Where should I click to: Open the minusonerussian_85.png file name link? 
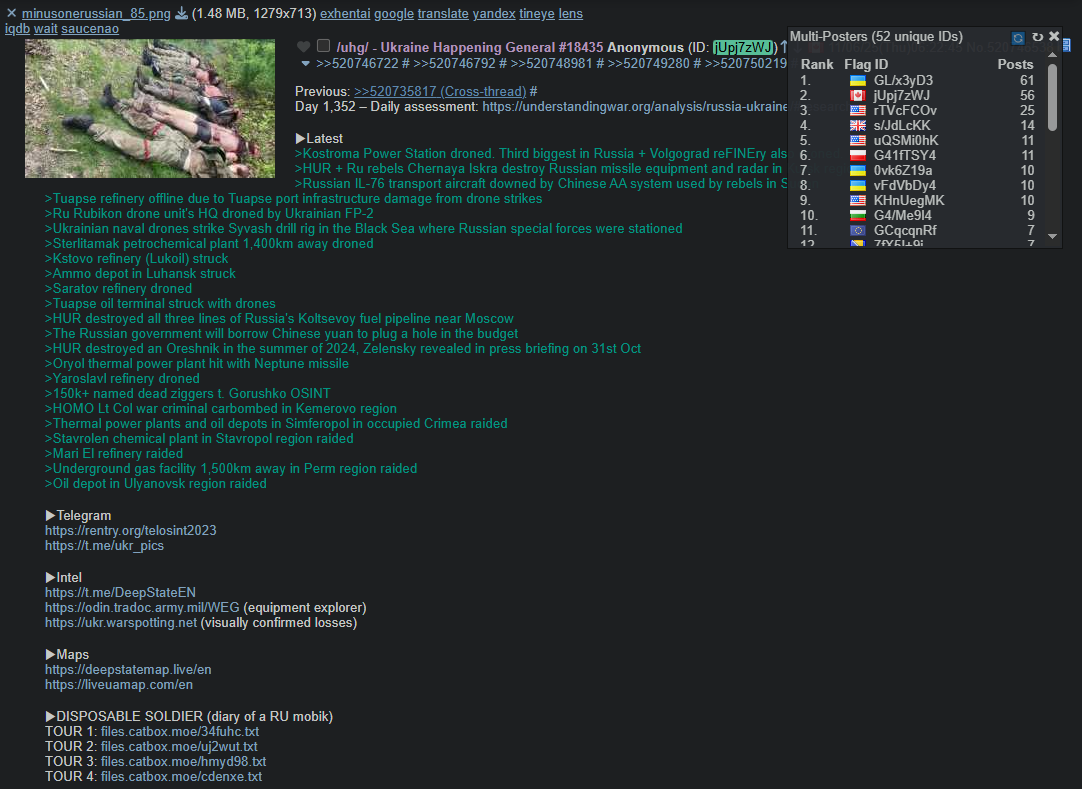(x=96, y=14)
